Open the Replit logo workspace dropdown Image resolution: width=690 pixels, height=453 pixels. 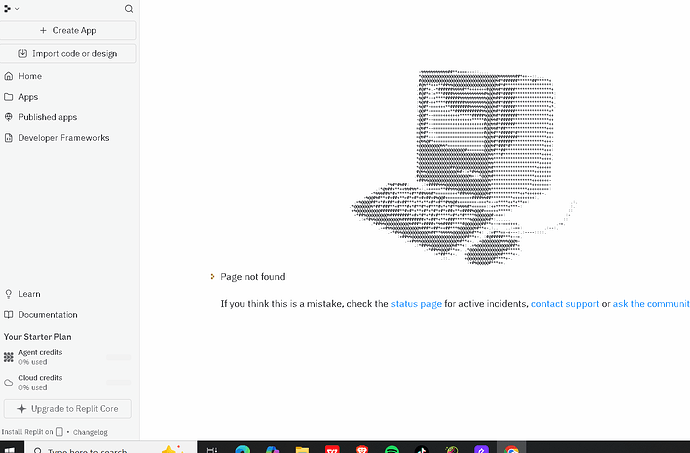tap(11, 8)
